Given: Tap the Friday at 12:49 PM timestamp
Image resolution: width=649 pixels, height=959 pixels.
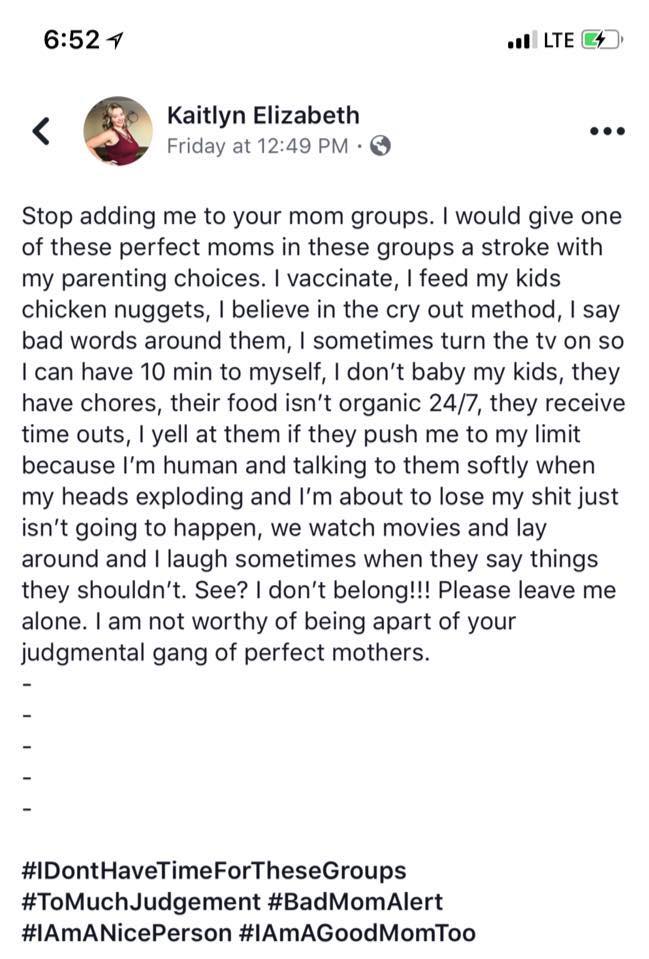Looking at the screenshot, I should point(258,146).
